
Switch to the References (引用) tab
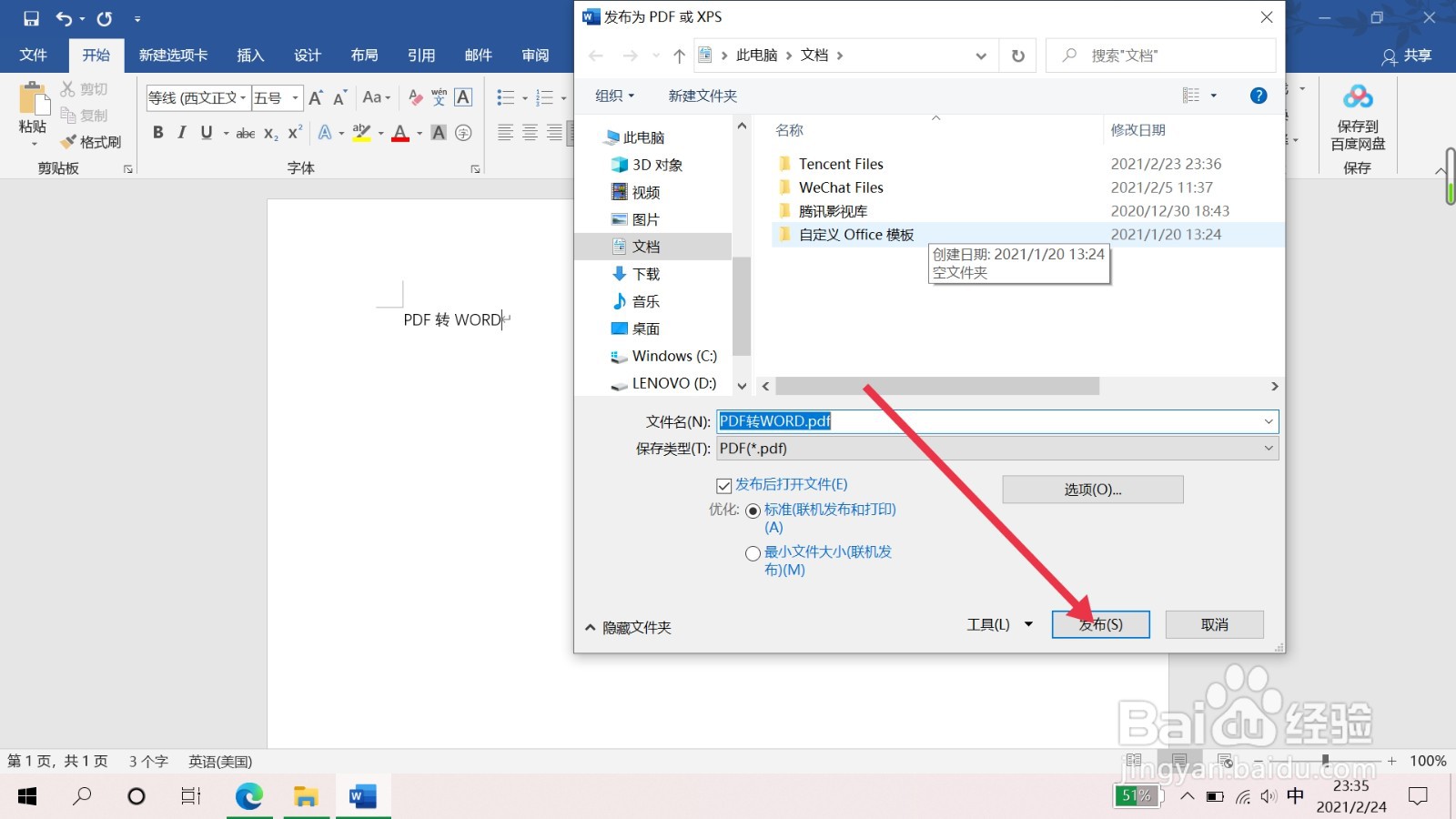[421, 55]
